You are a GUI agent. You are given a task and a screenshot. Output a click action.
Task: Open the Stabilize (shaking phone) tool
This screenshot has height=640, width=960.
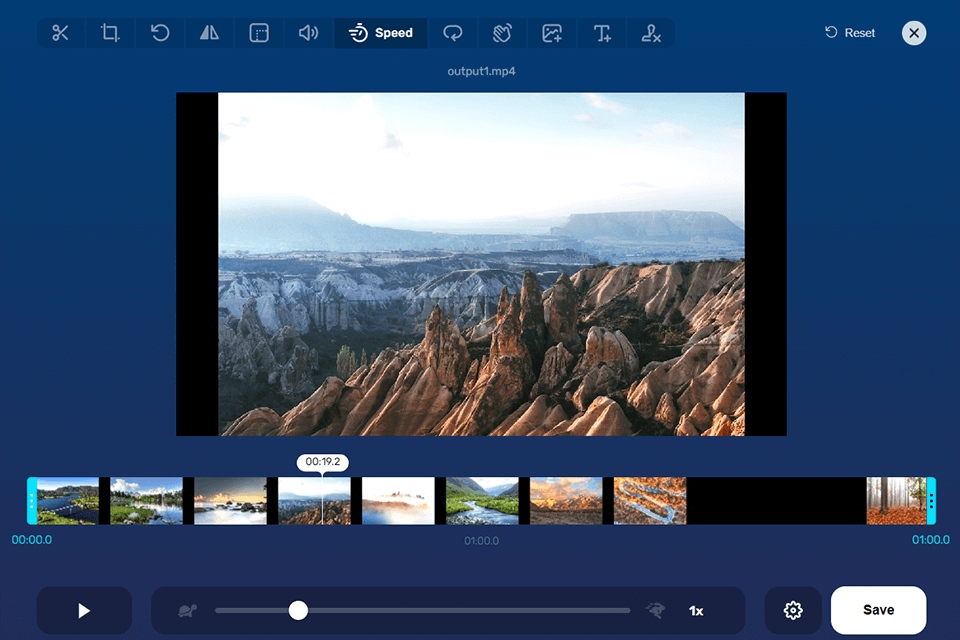502,33
